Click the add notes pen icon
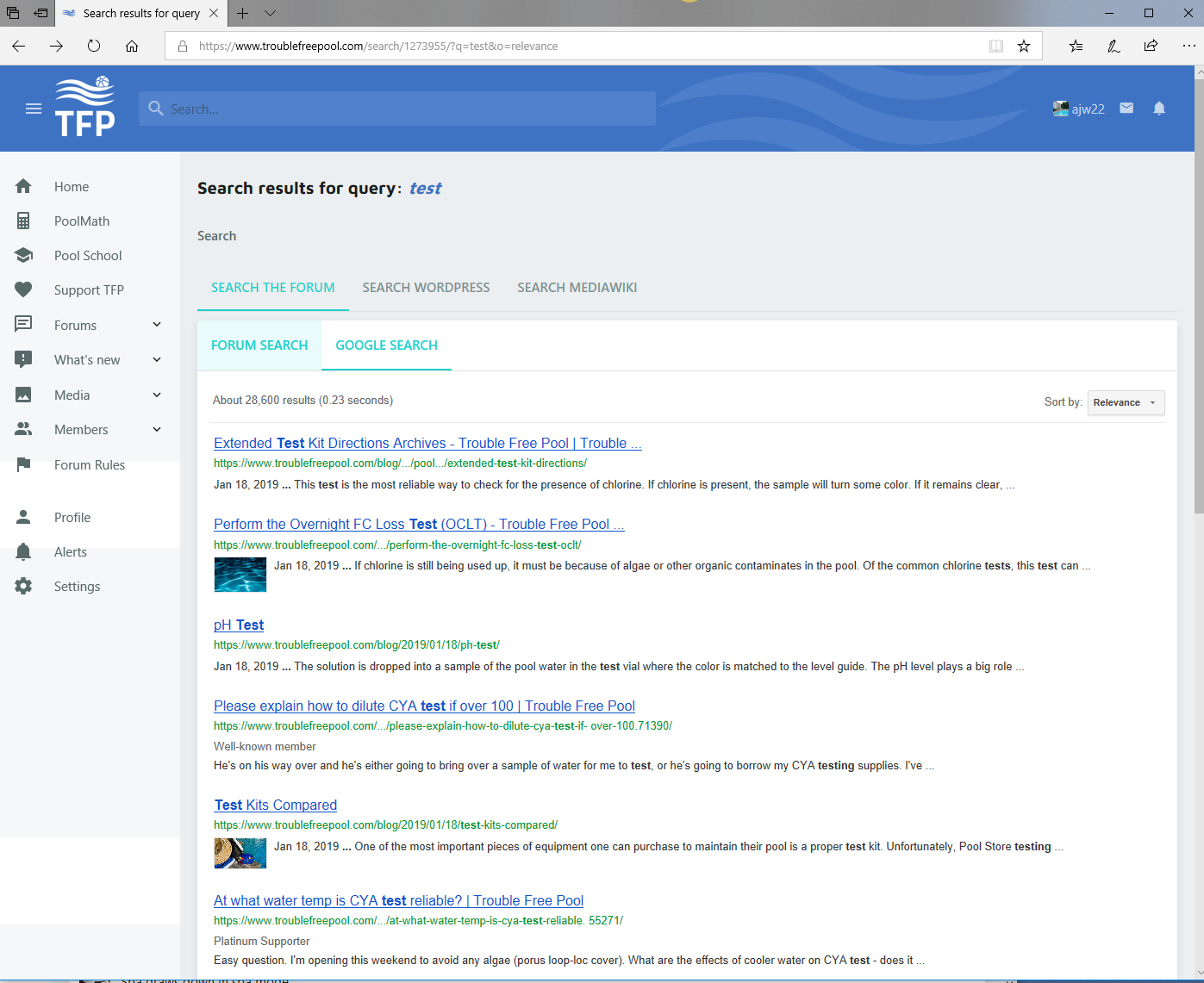The height and width of the screenshot is (983, 1204). tap(1114, 46)
